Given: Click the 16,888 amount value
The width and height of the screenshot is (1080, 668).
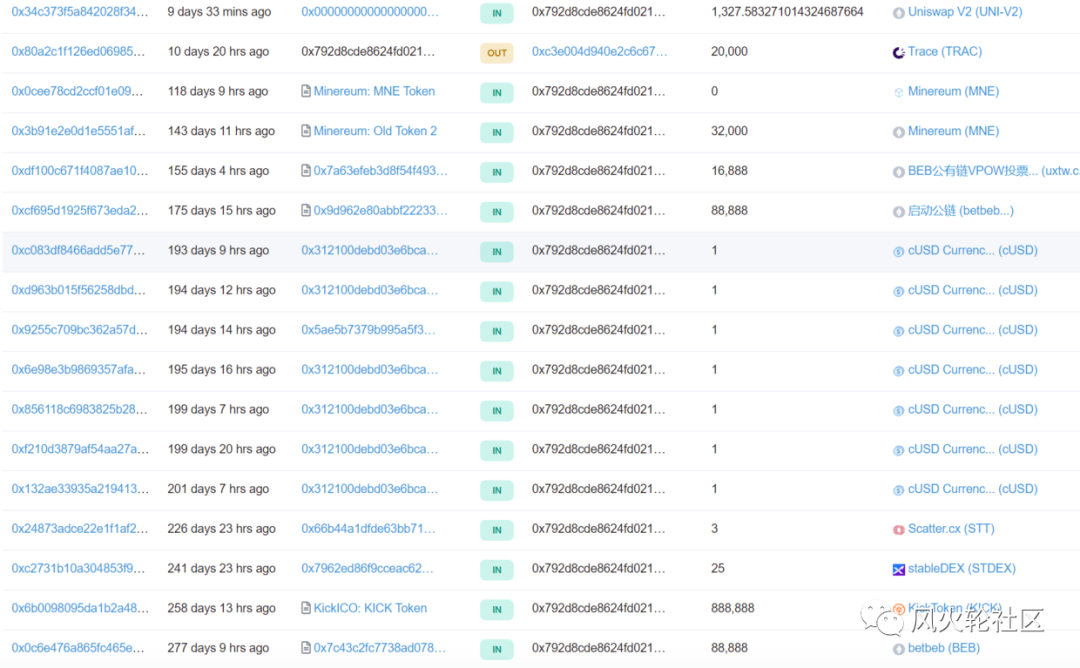Looking at the screenshot, I should point(729,171).
